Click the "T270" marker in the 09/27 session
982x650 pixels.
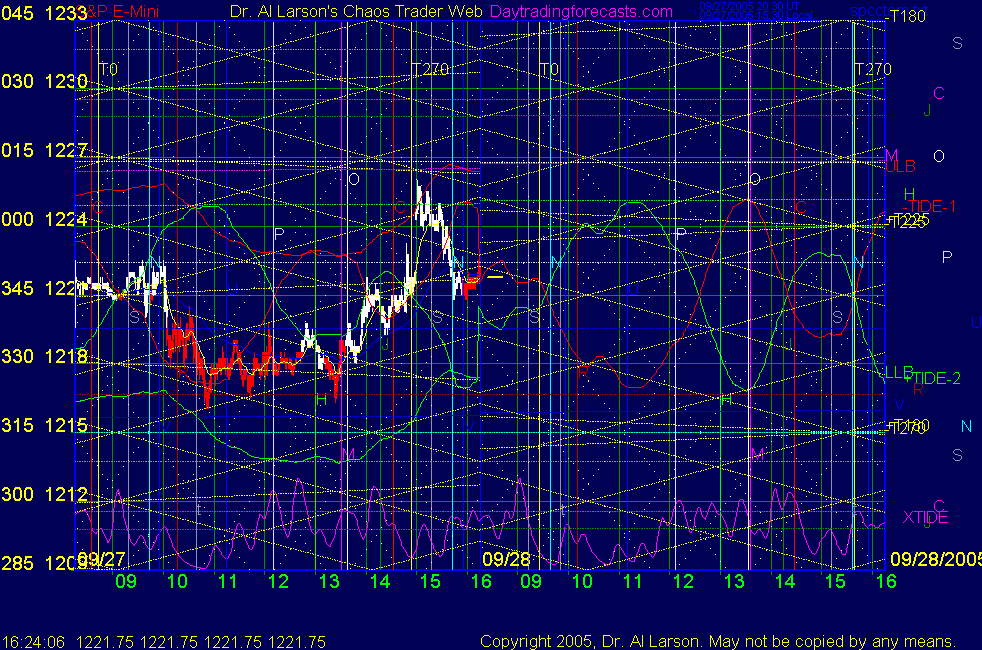pos(430,69)
